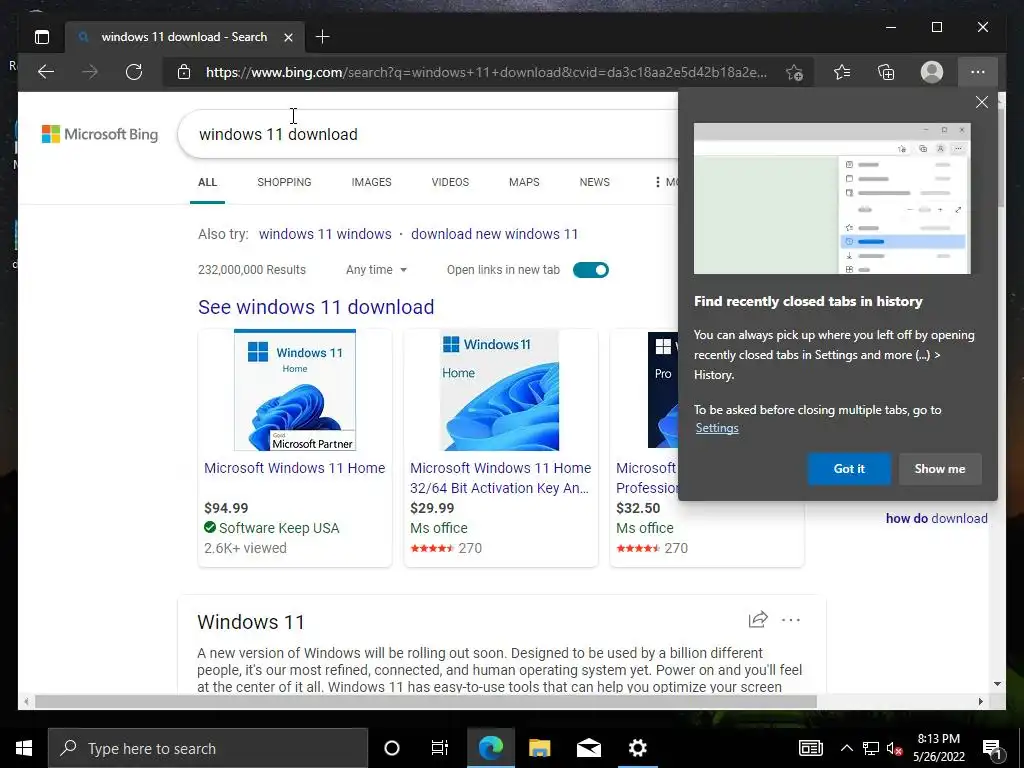Click Windows 11 Home Microsoft Partner image
1024x768 pixels.
point(295,390)
